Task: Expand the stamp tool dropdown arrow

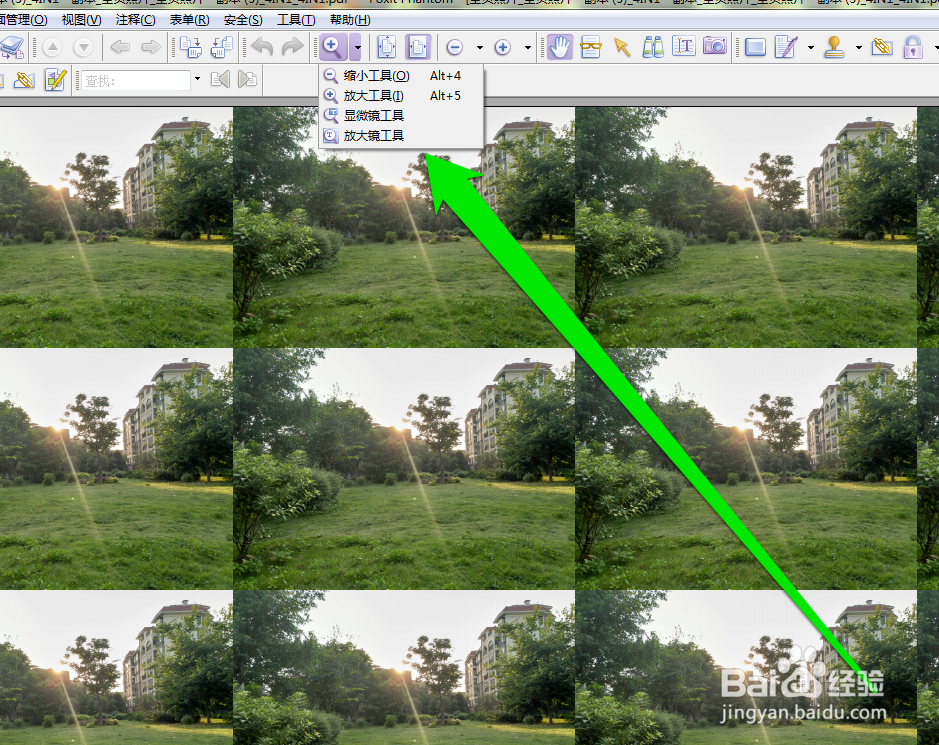Action: [x=858, y=47]
